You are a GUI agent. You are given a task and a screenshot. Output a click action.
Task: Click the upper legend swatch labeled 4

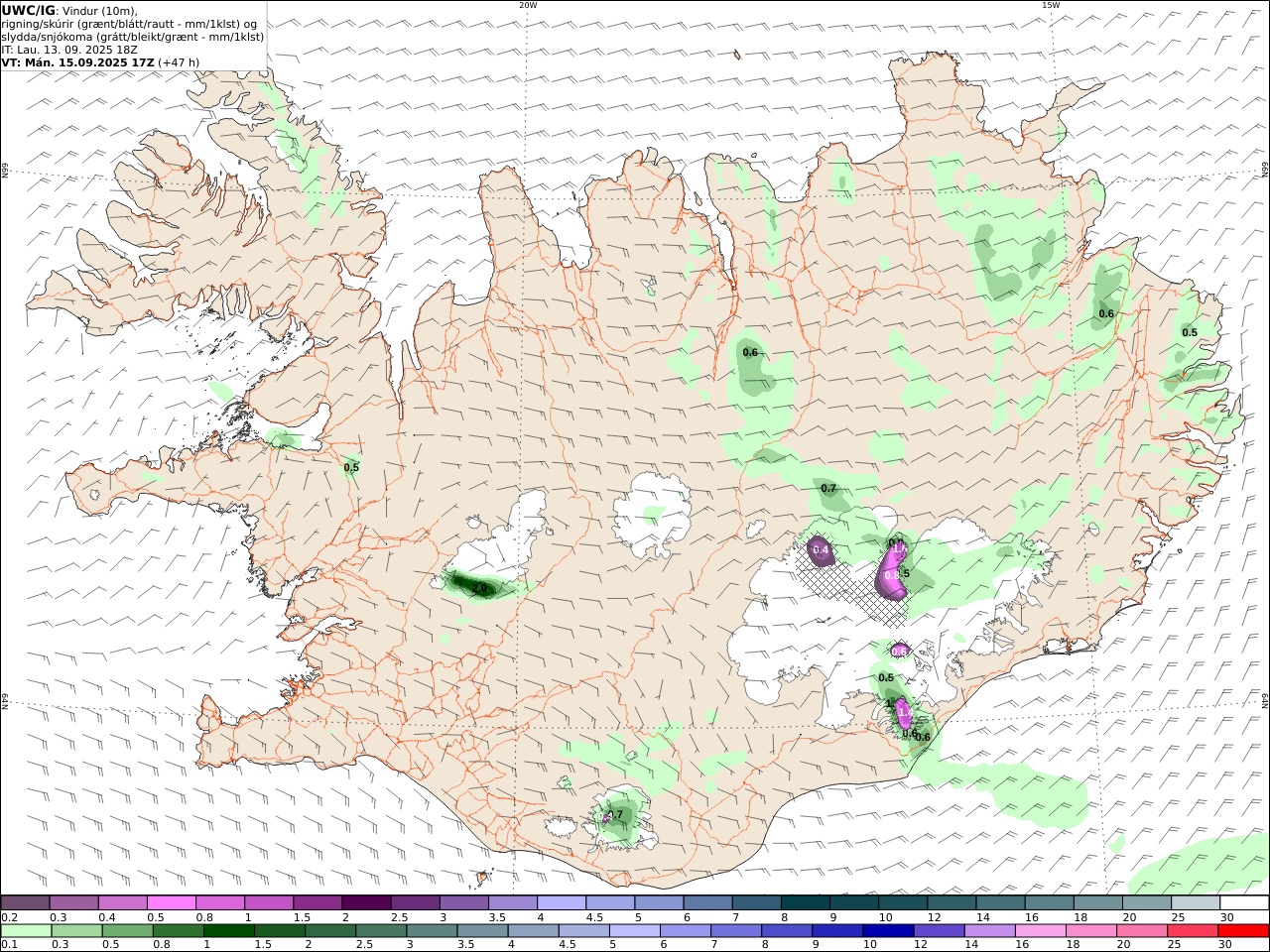tap(562, 902)
